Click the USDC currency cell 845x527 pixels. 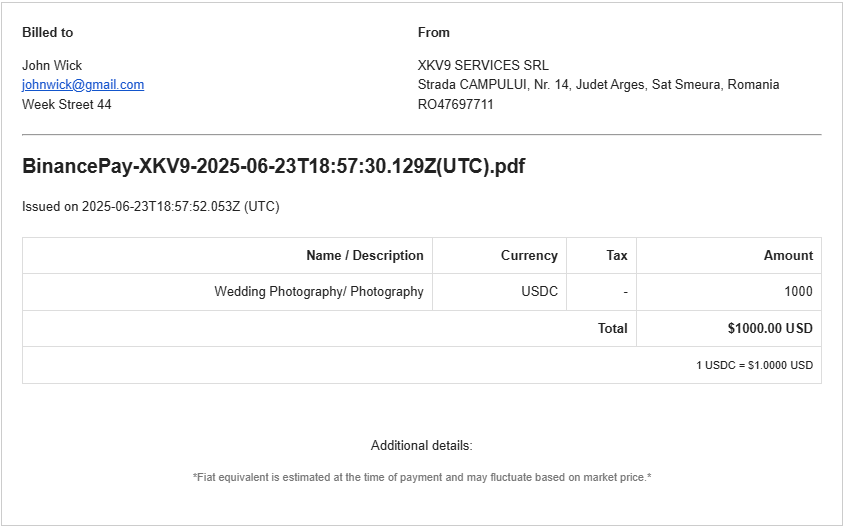click(x=540, y=292)
